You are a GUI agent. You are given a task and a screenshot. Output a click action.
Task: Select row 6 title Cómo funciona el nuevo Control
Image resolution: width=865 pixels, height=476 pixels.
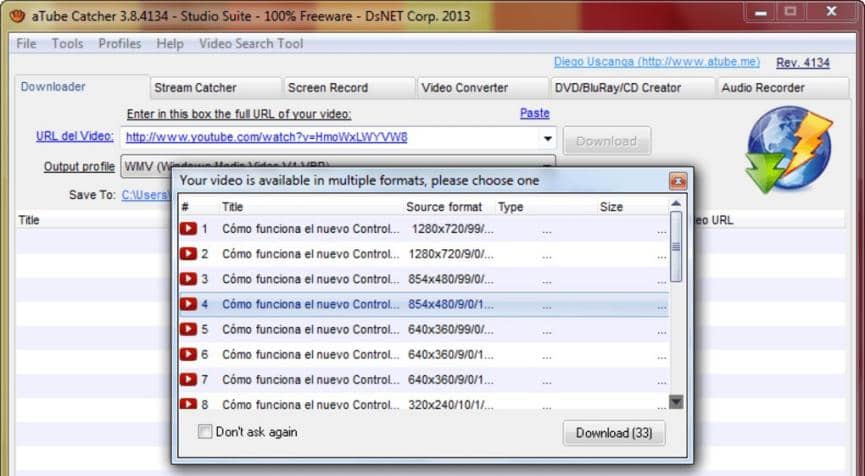click(x=311, y=354)
